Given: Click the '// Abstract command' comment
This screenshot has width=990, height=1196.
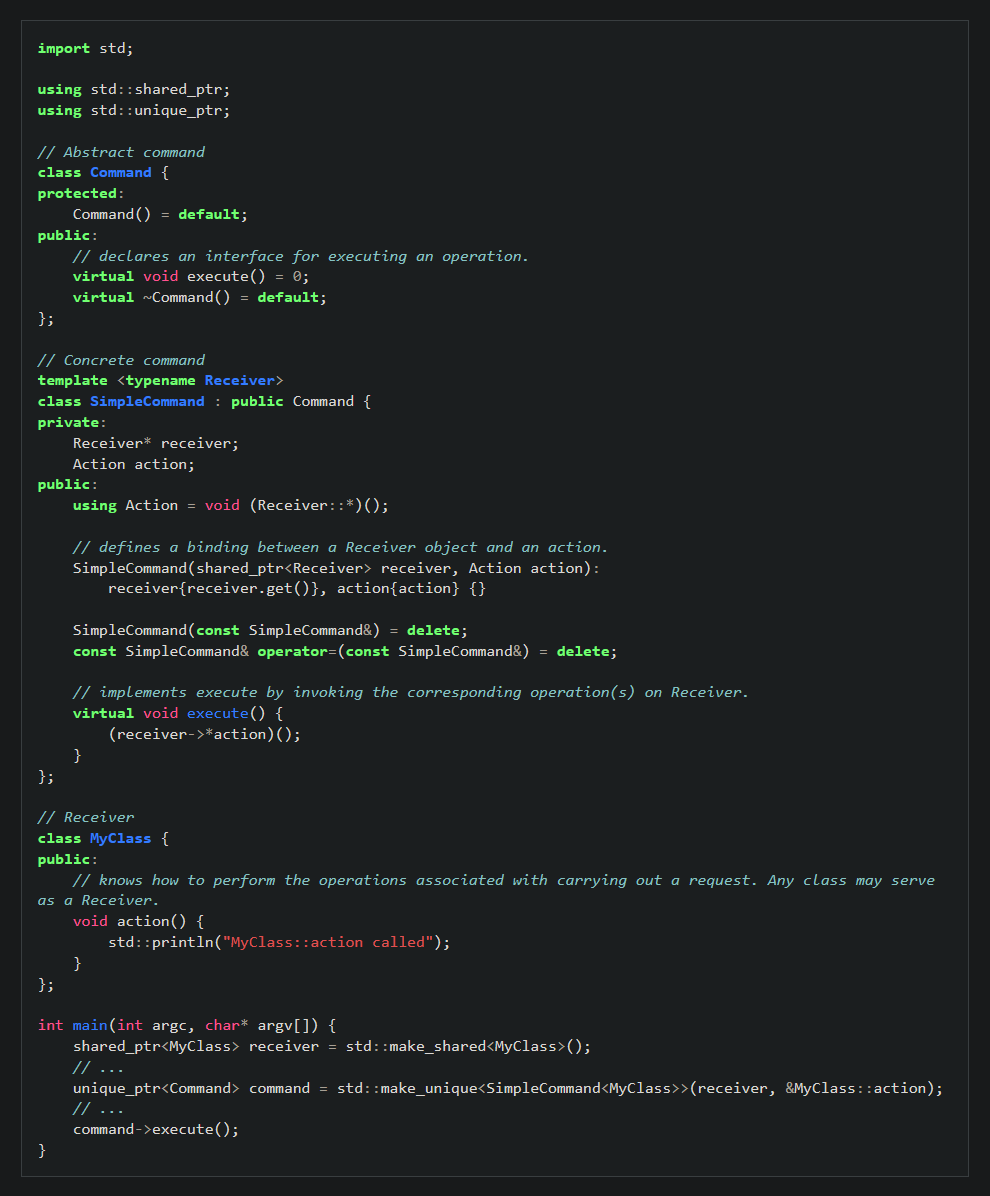Looking at the screenshot, I should click(121, 152).
